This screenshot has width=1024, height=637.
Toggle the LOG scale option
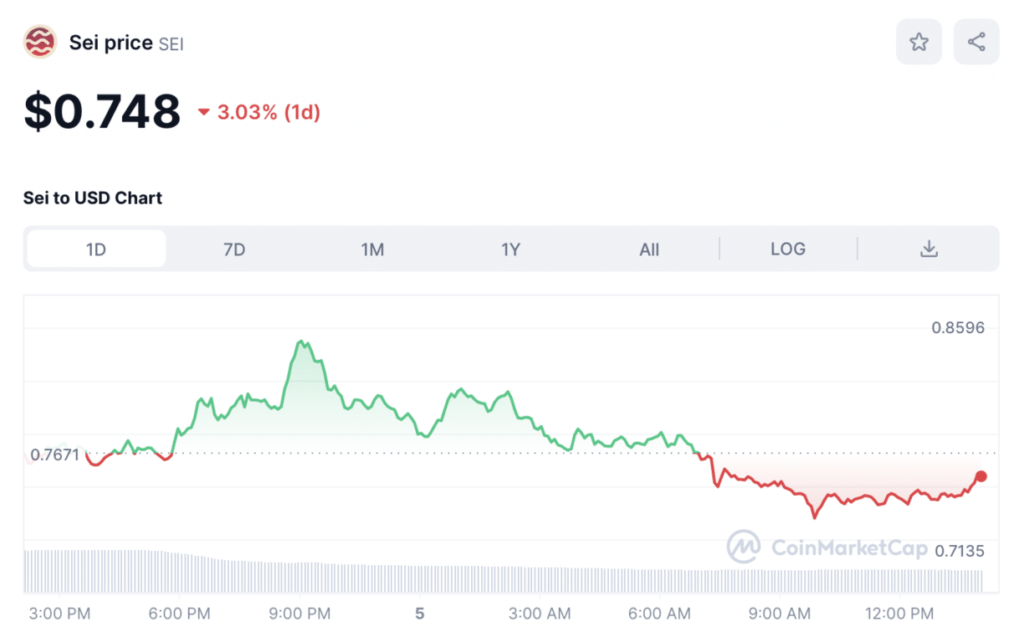click(x=787, y=249)
